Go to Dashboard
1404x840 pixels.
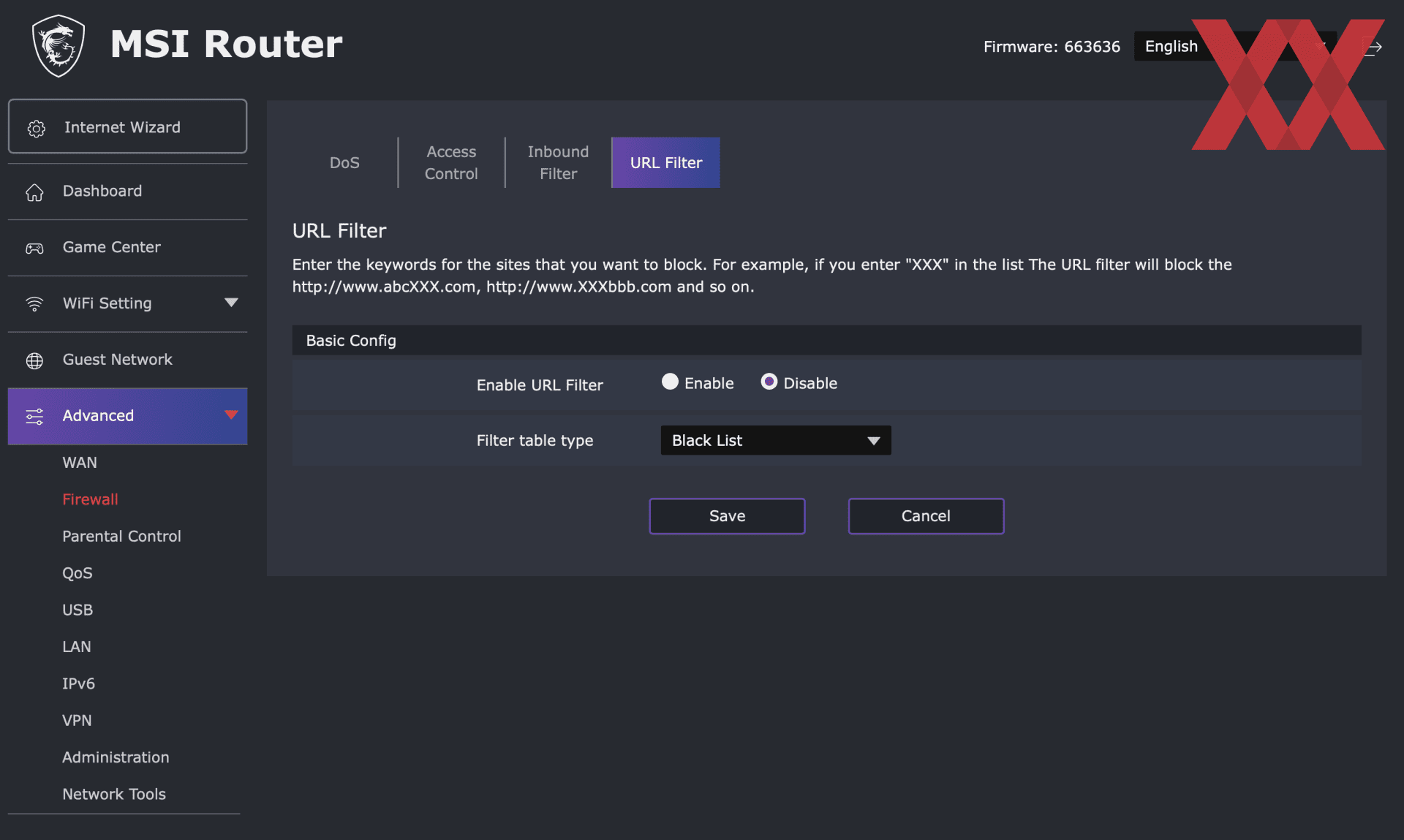coord(127,192)
